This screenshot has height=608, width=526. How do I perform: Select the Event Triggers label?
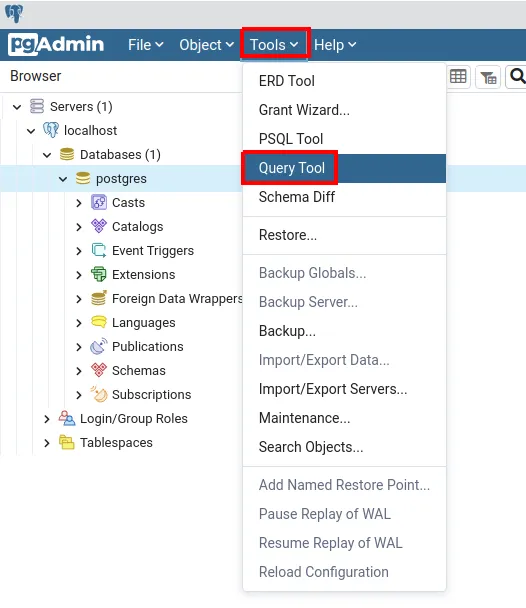point(153,251)
